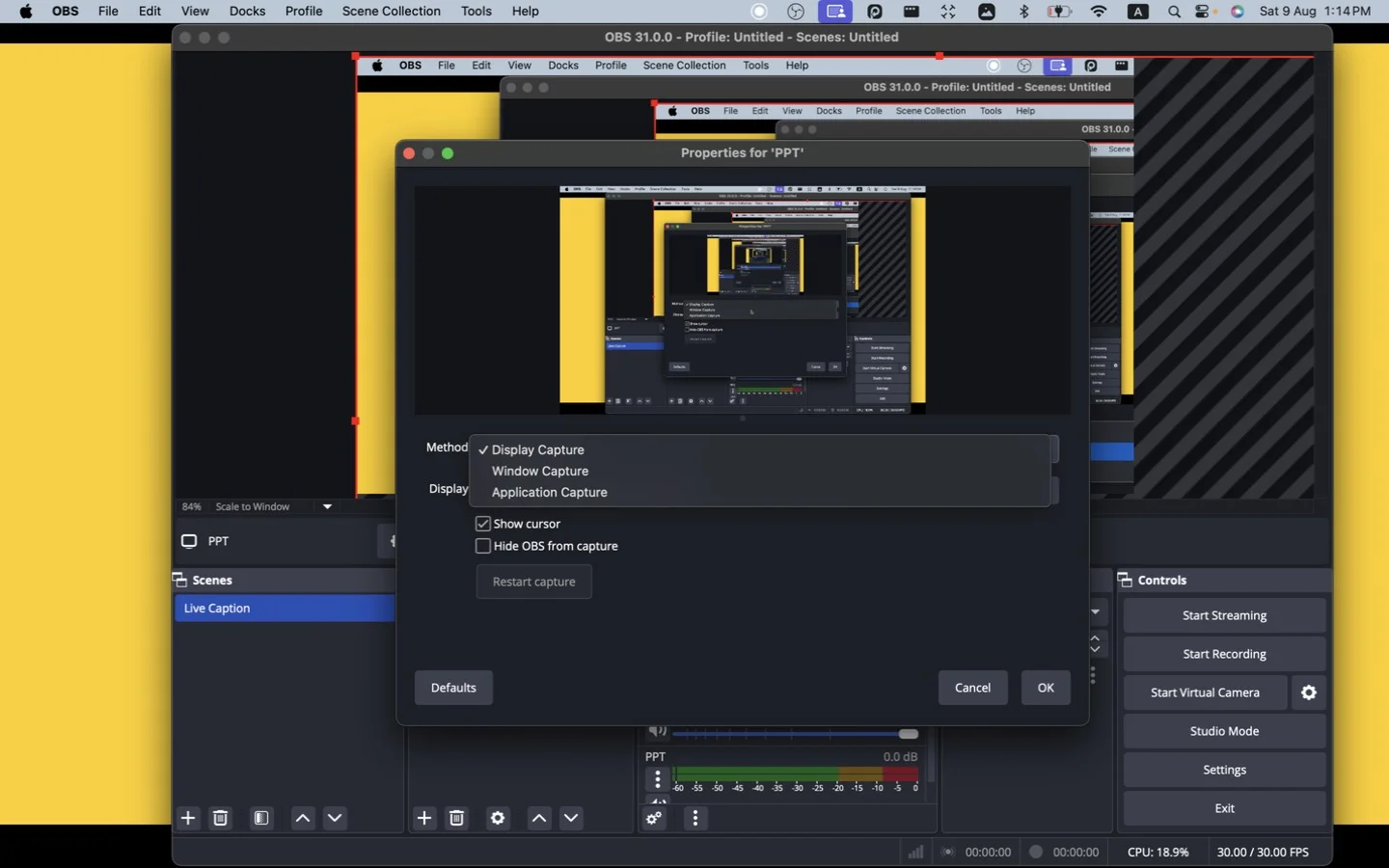Click the PPT display source icon in the source toolbar
Viewport: 1389px width, 868px height.
(x=189, y=541)
